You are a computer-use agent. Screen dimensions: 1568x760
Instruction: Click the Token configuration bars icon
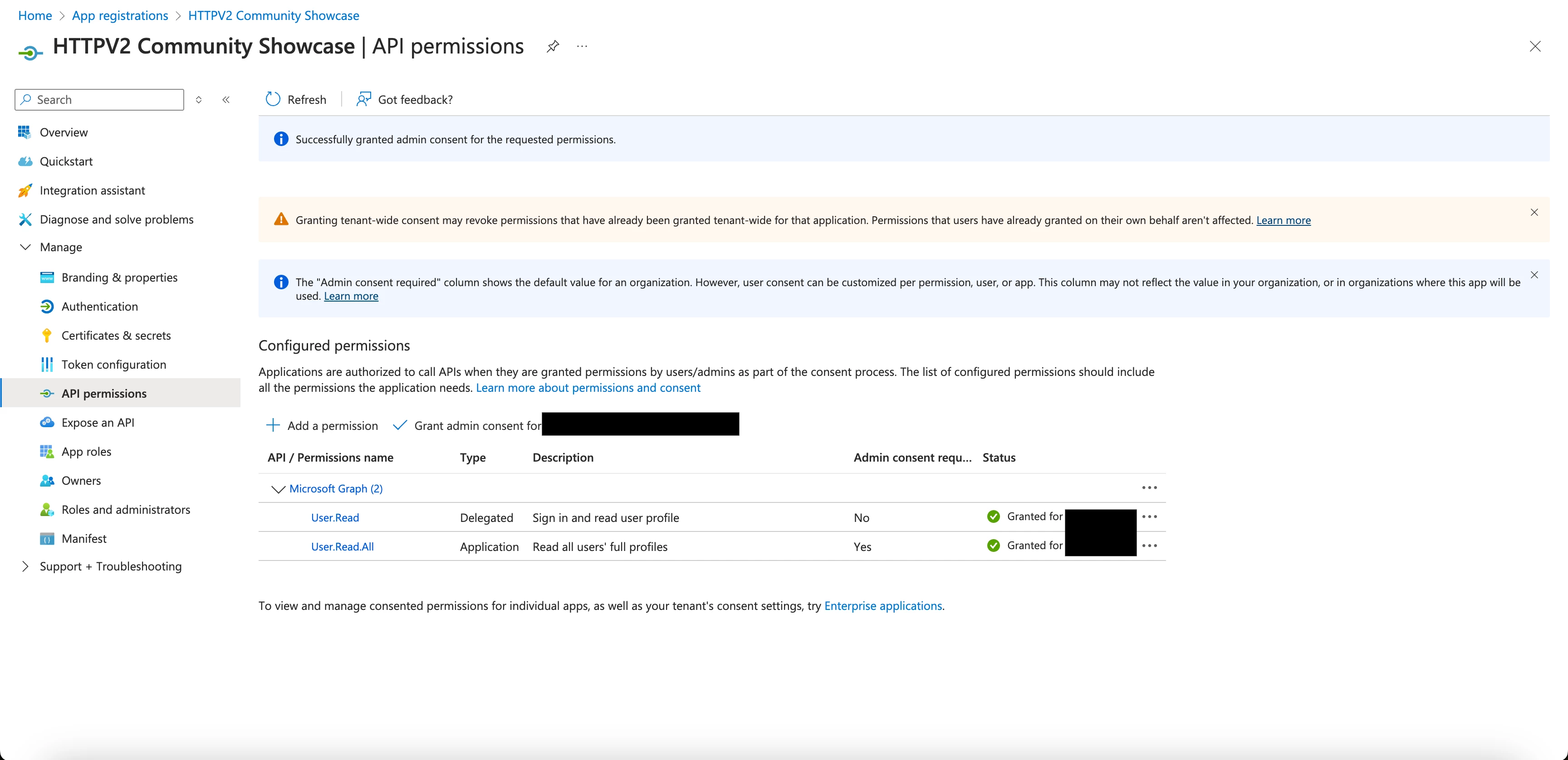[x=47, y=365]
